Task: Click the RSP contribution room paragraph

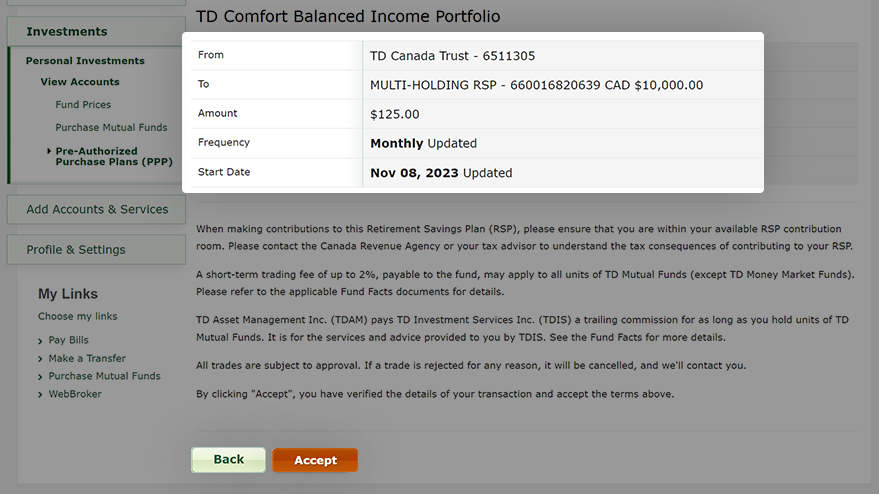Action: (524, 237)
